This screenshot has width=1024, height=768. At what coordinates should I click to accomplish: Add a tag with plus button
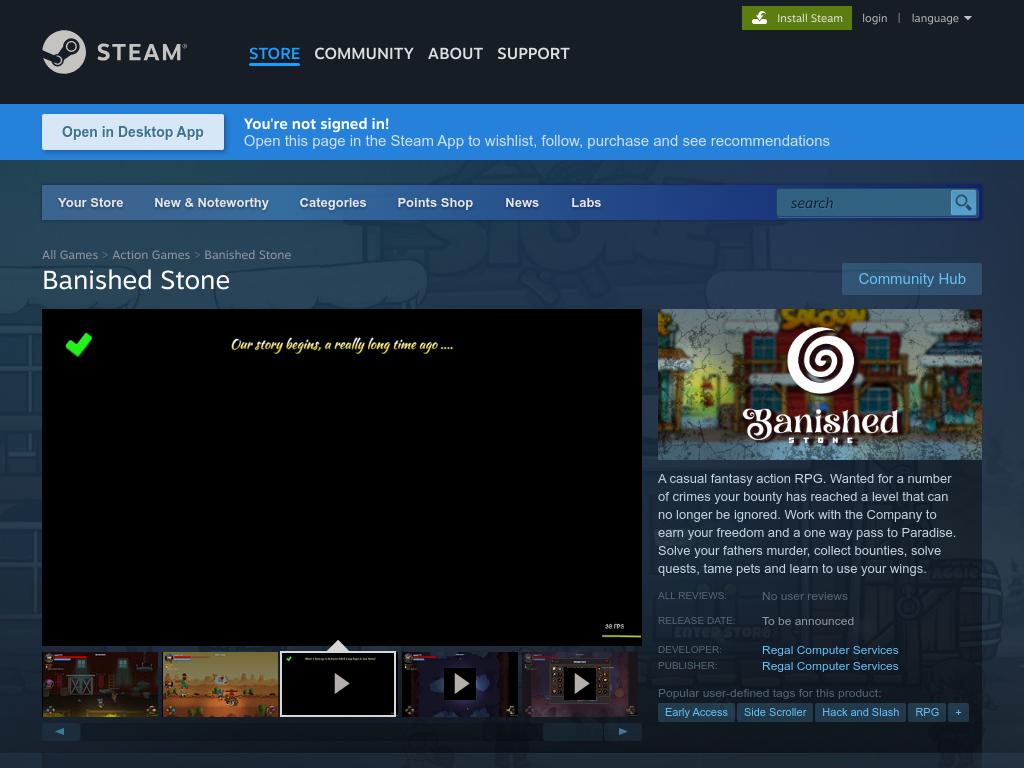958,712
